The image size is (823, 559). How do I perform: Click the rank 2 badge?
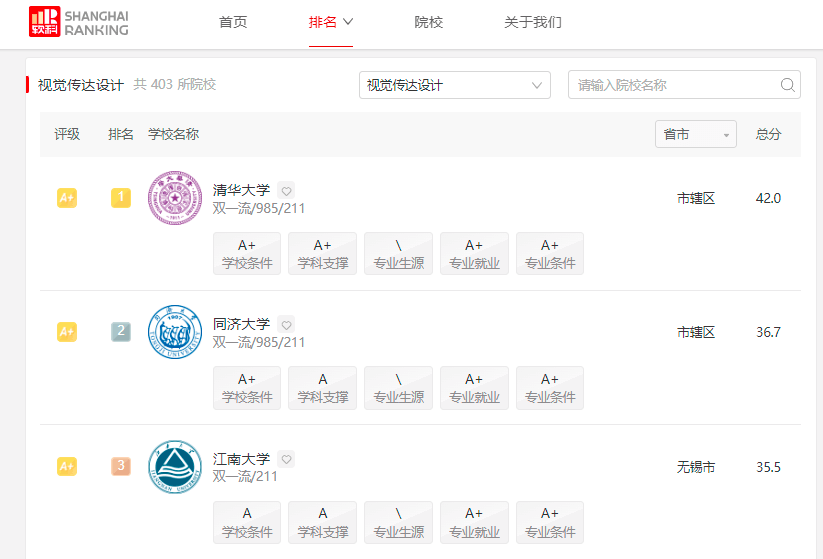point(121,332)
